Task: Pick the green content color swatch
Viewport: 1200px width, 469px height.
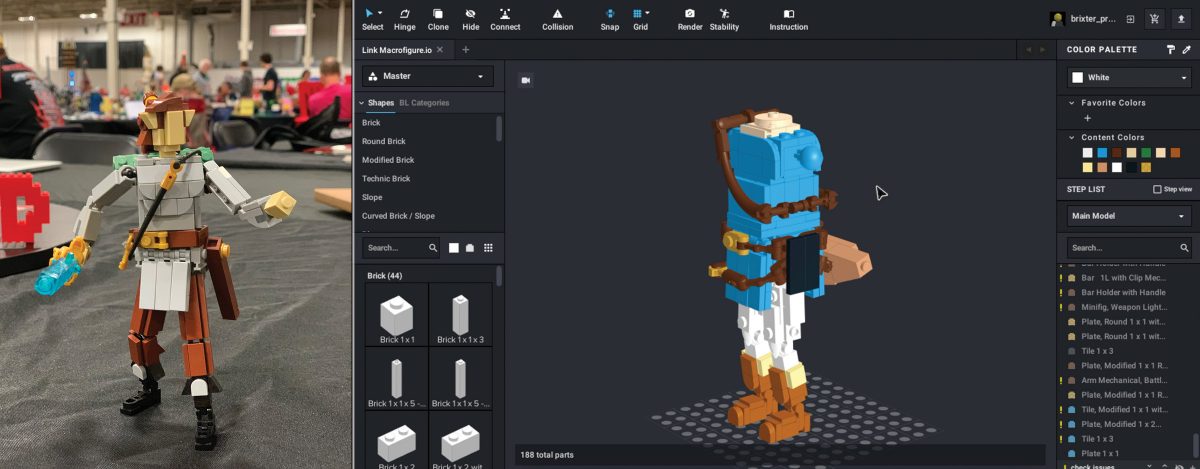Action: pos(1146,153)
